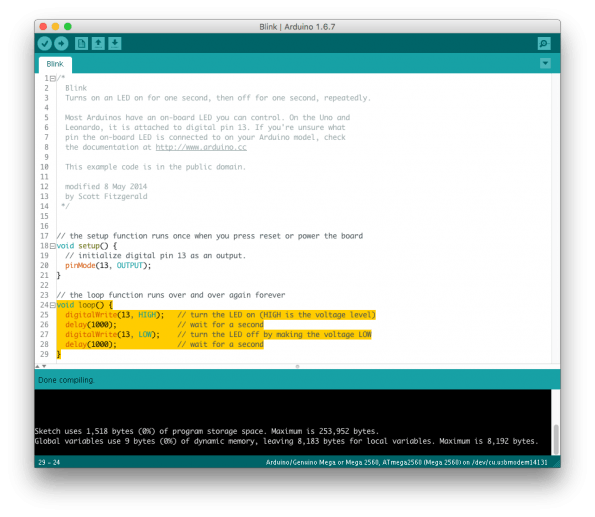Open the http://www.arduino.cc link
The width and height of the screenshot is (595, 517).
tap(201, 147)
